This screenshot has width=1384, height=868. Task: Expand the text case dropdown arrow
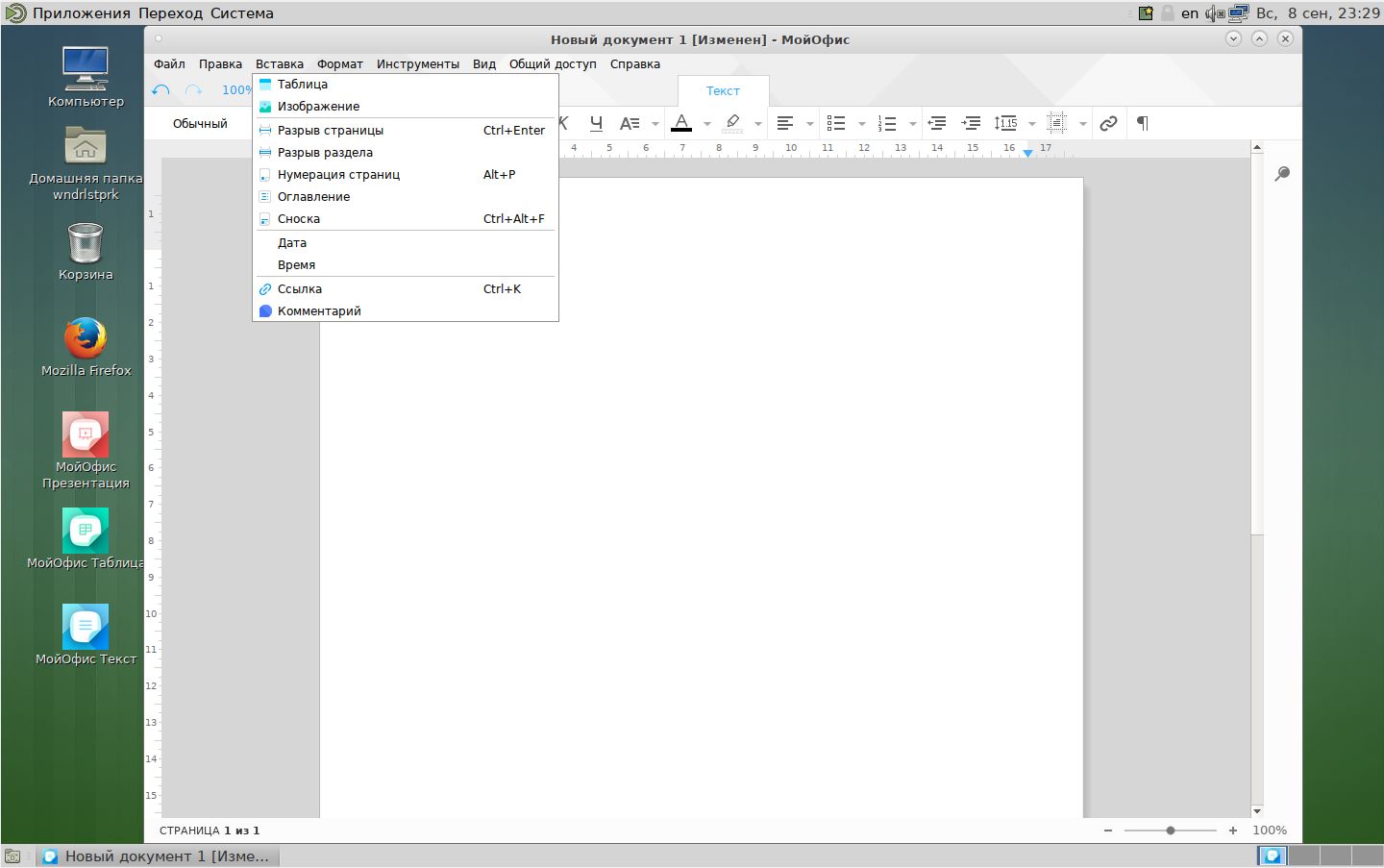click(655, 124)
